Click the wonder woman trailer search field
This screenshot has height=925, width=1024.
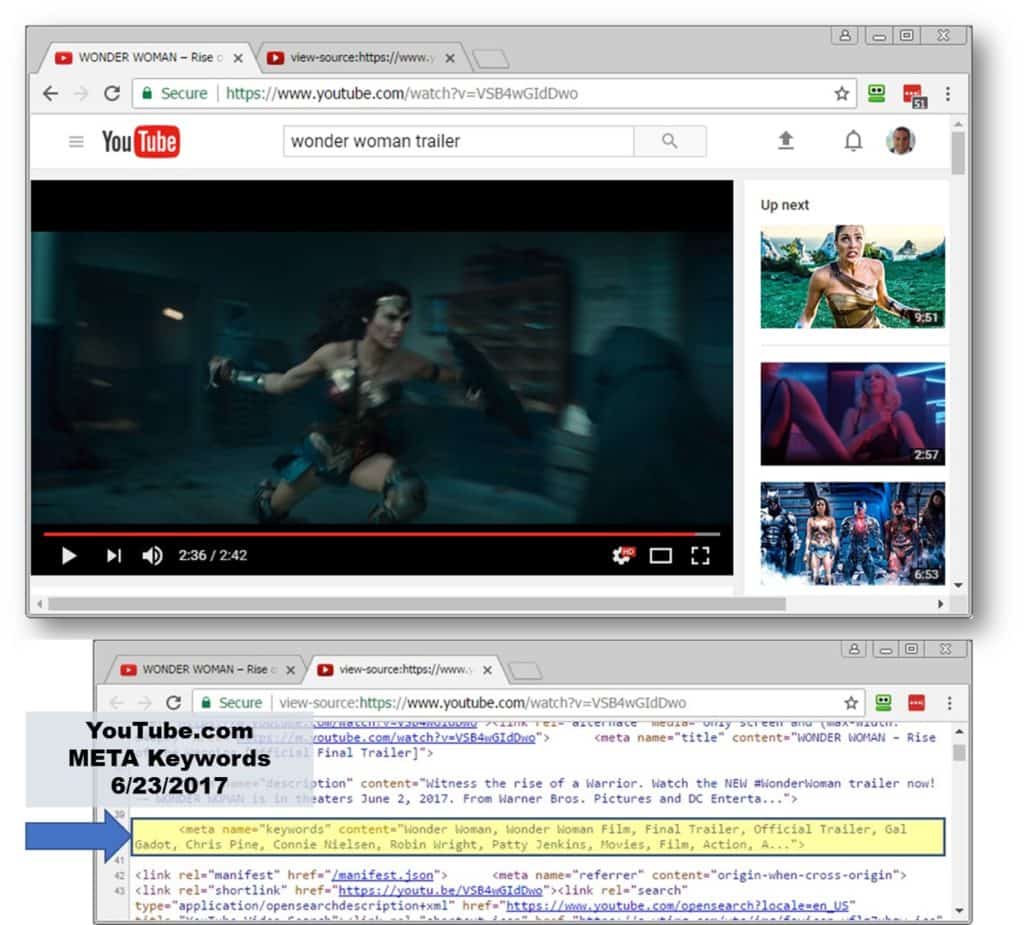458,141
